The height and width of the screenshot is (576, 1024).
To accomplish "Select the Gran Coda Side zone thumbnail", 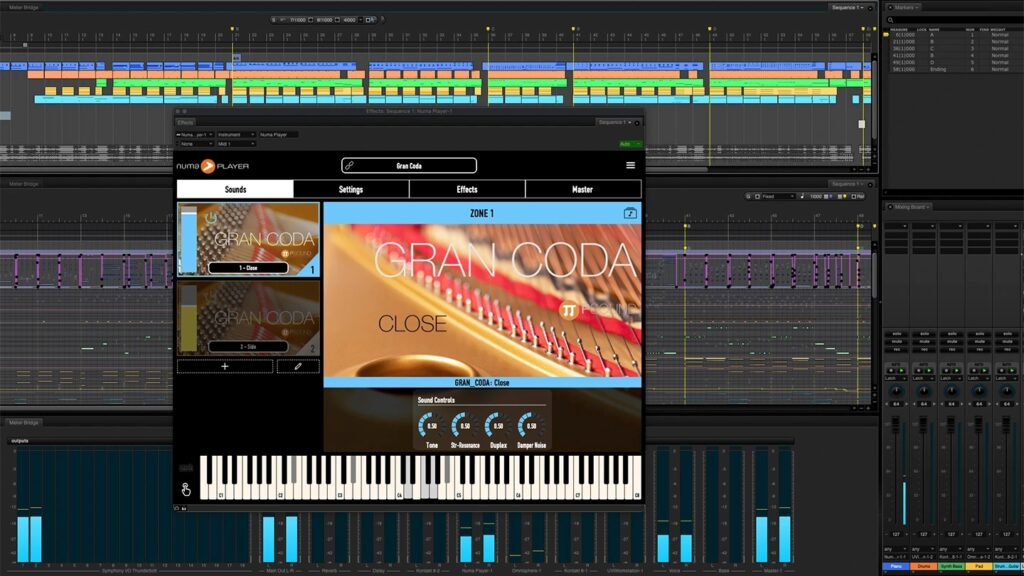I will pyautogui.click(x=248, y=318).
